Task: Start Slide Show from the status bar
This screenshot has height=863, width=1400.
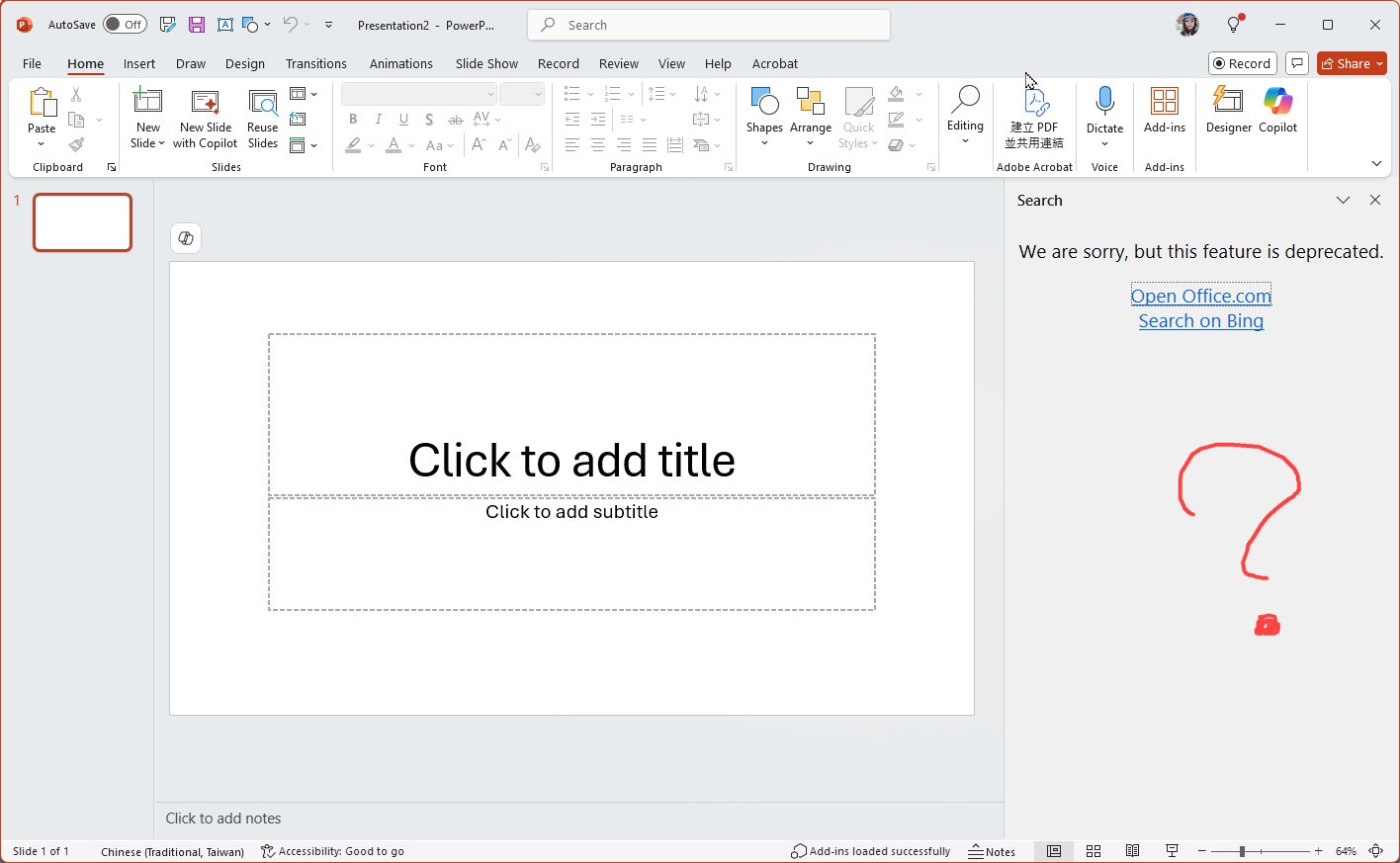Action: coord(1172,851)
